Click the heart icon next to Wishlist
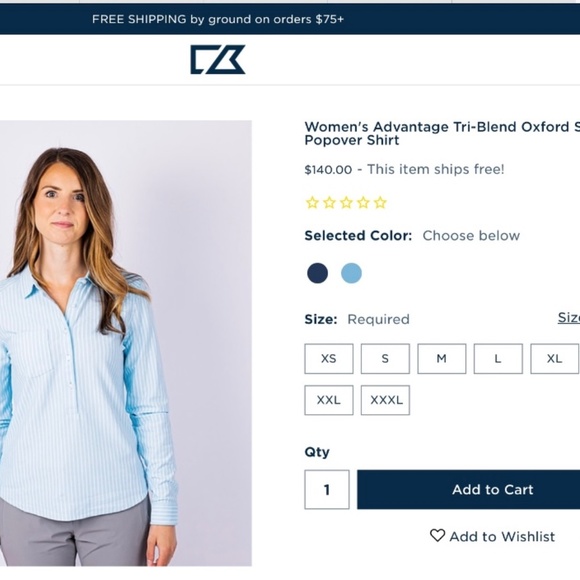 click(x=437, y=535)
